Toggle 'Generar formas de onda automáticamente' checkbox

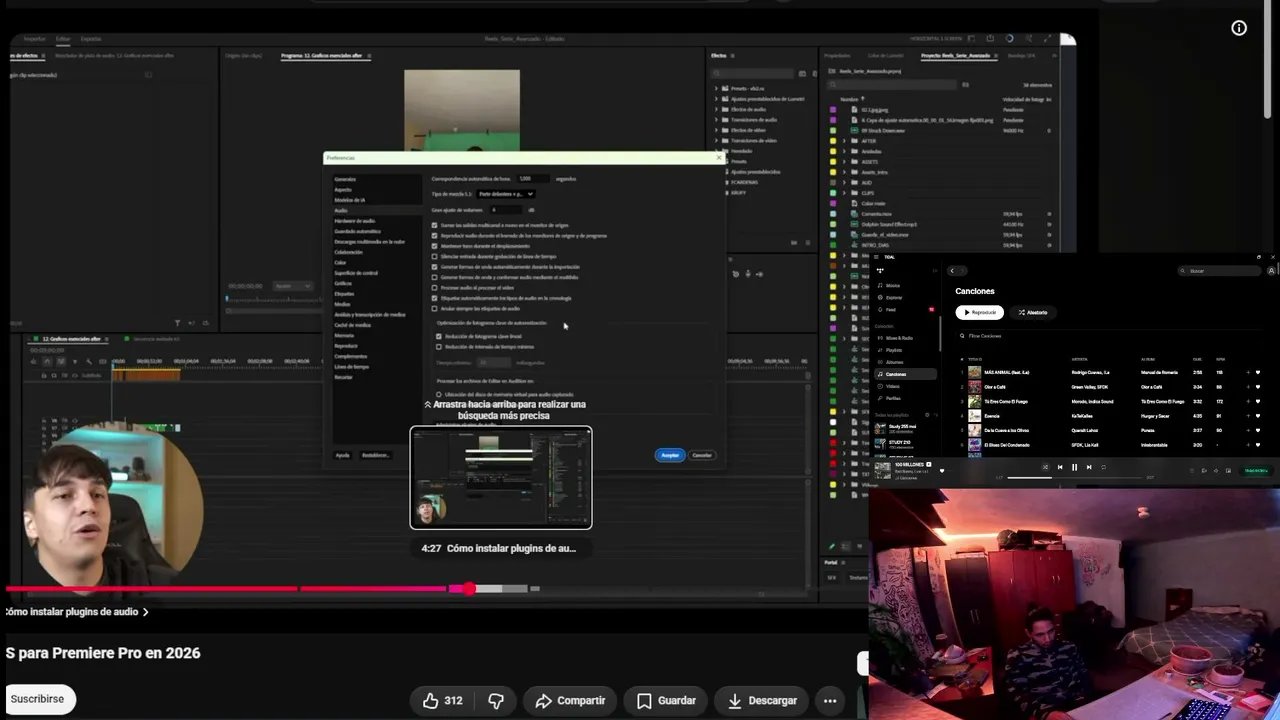434,267
